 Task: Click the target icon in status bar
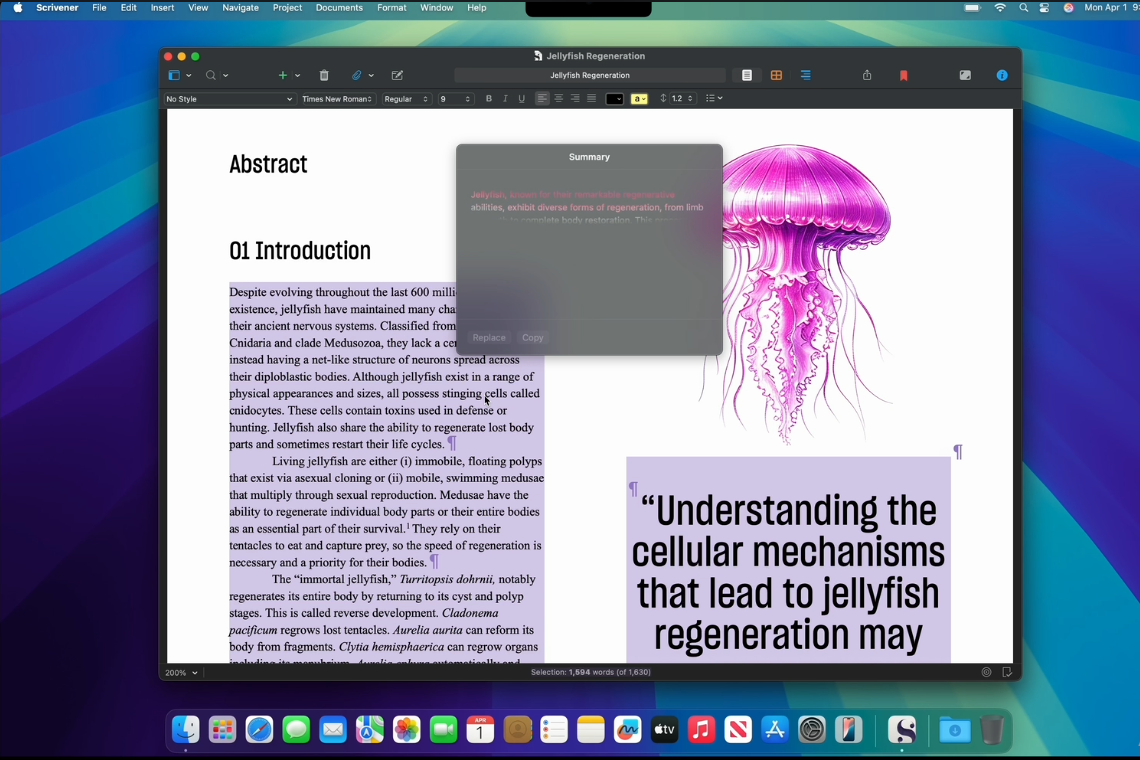tap(987, 672)
